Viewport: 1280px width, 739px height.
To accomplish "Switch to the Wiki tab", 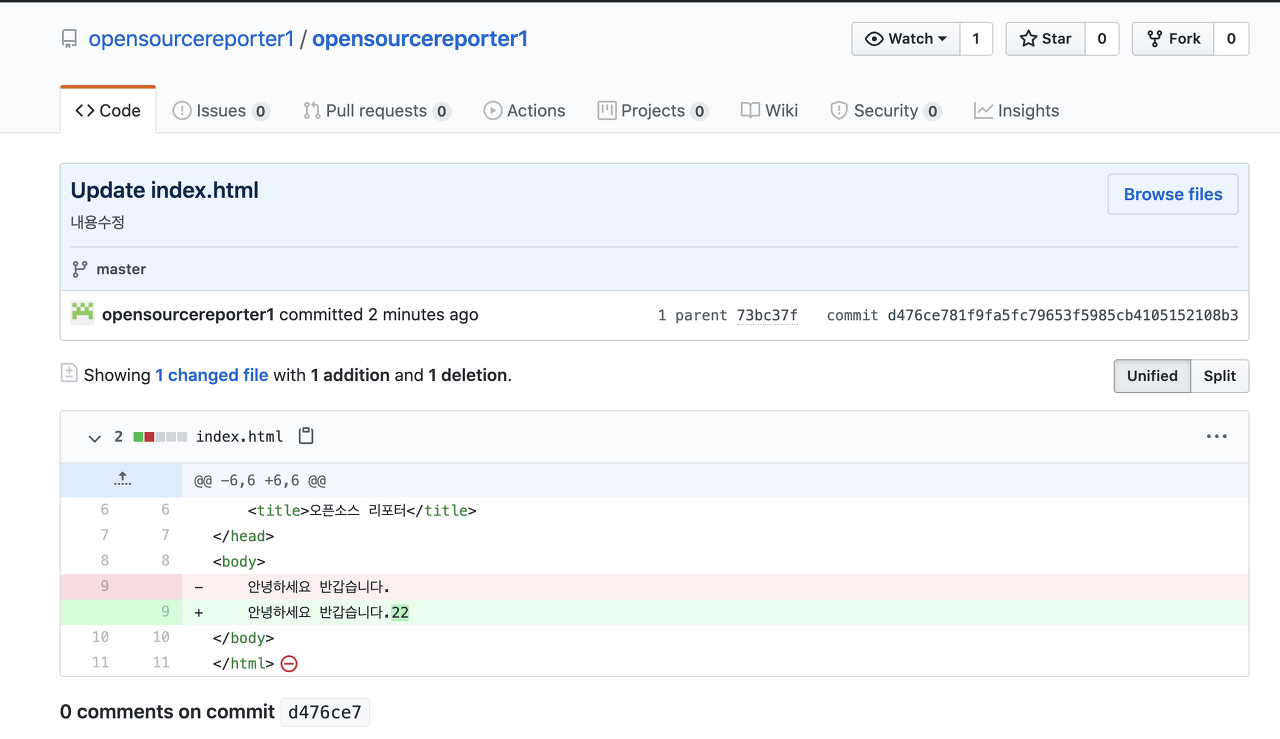I will tap(769, 111).
